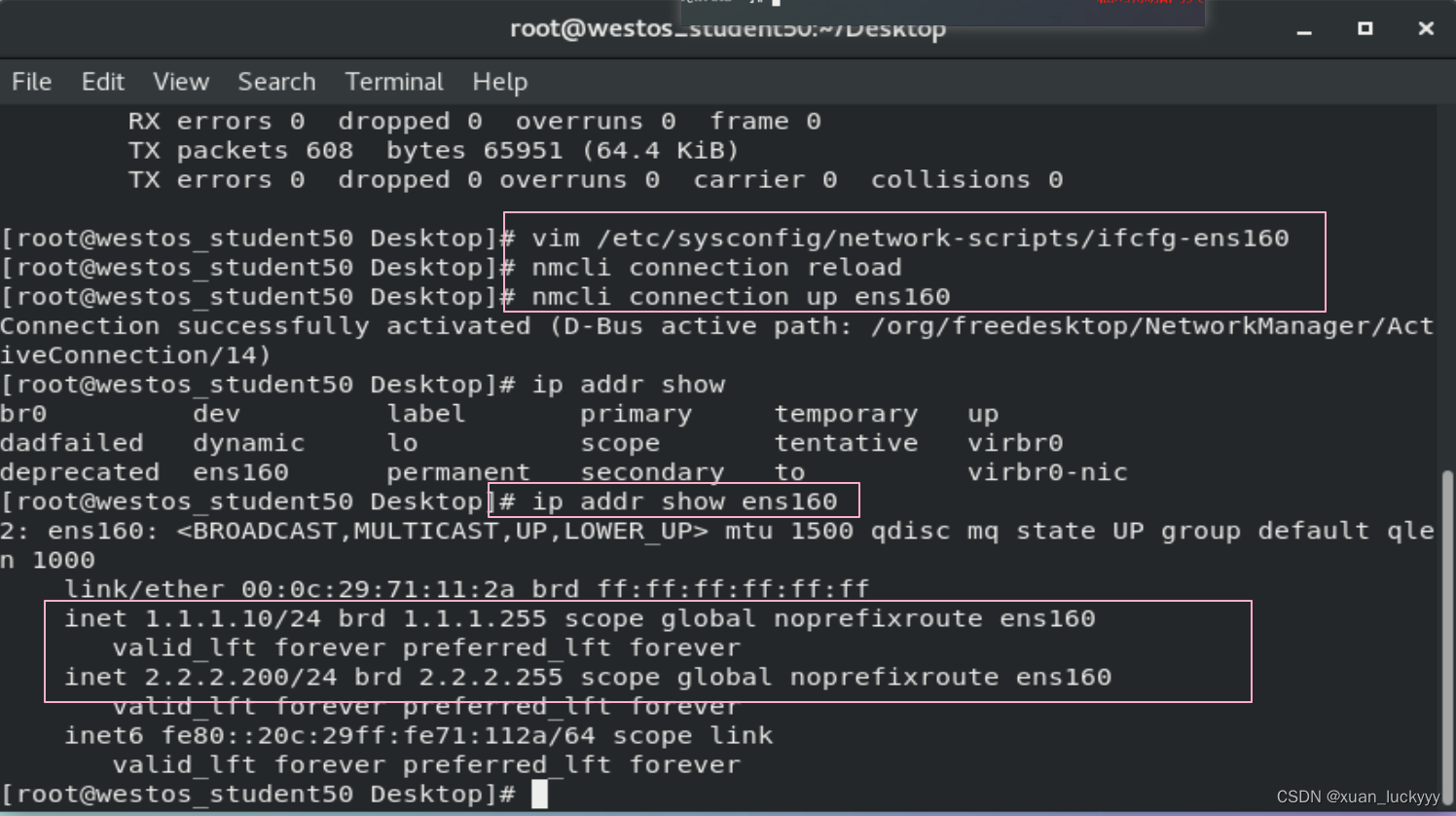Click the link/ether MAC address line

click(466, 589)
